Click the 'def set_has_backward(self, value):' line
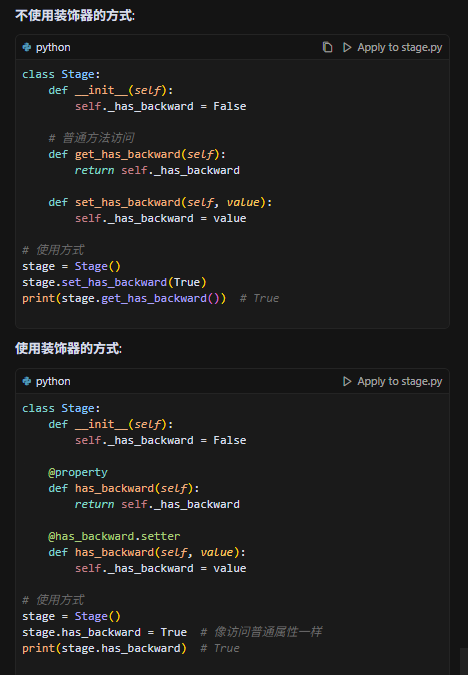468x675 pixels. tap(160, 202)
